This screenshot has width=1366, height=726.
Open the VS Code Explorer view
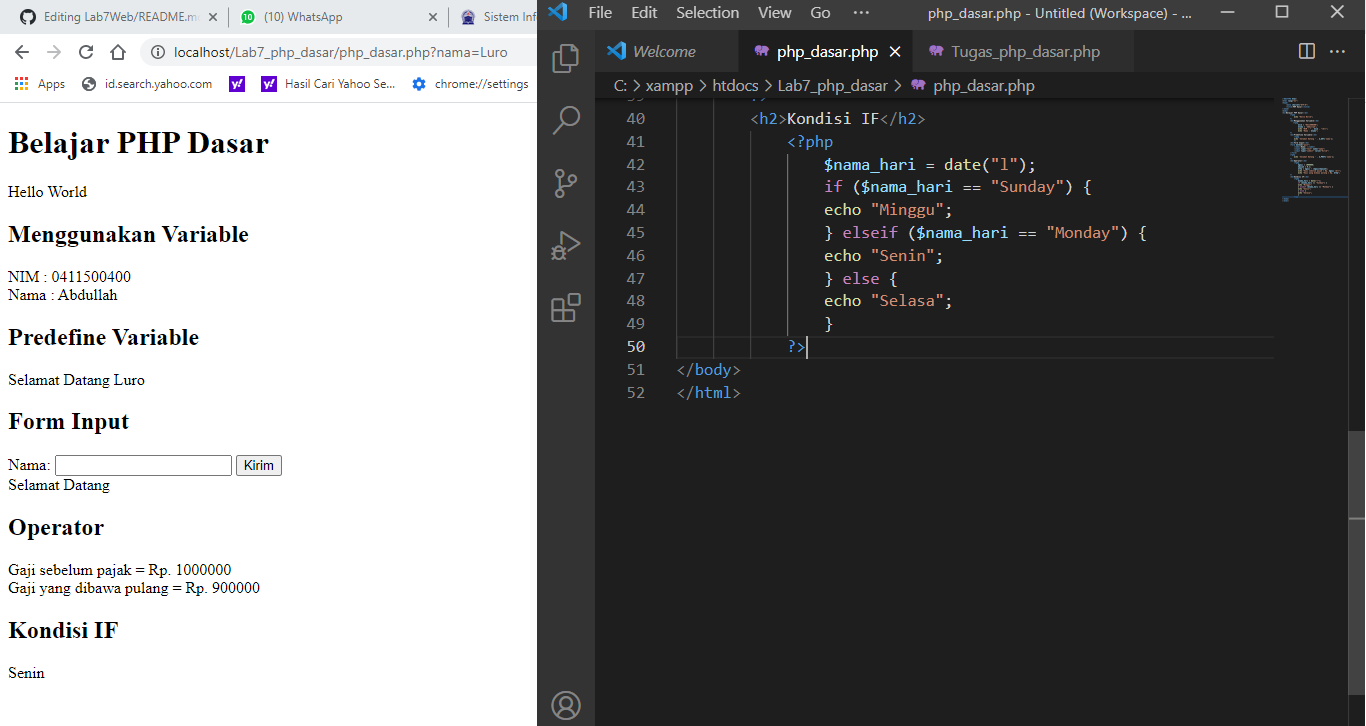565,58
